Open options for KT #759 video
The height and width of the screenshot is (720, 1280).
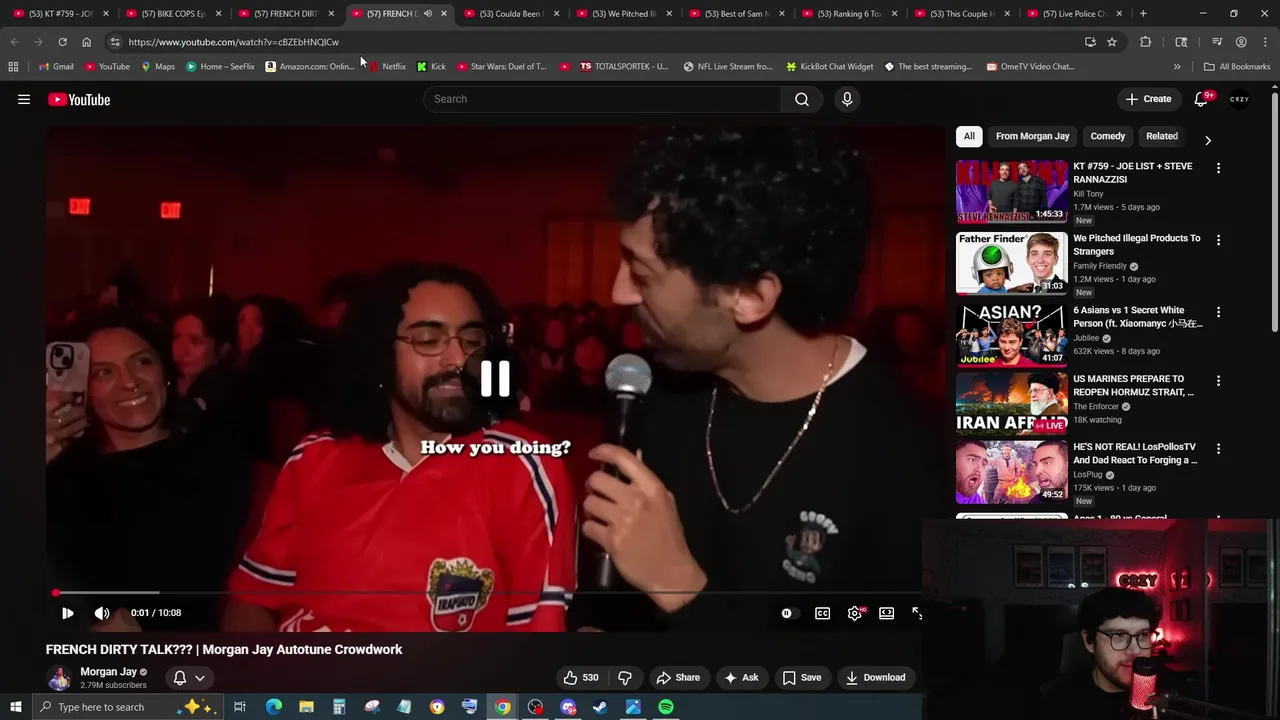1218,168
